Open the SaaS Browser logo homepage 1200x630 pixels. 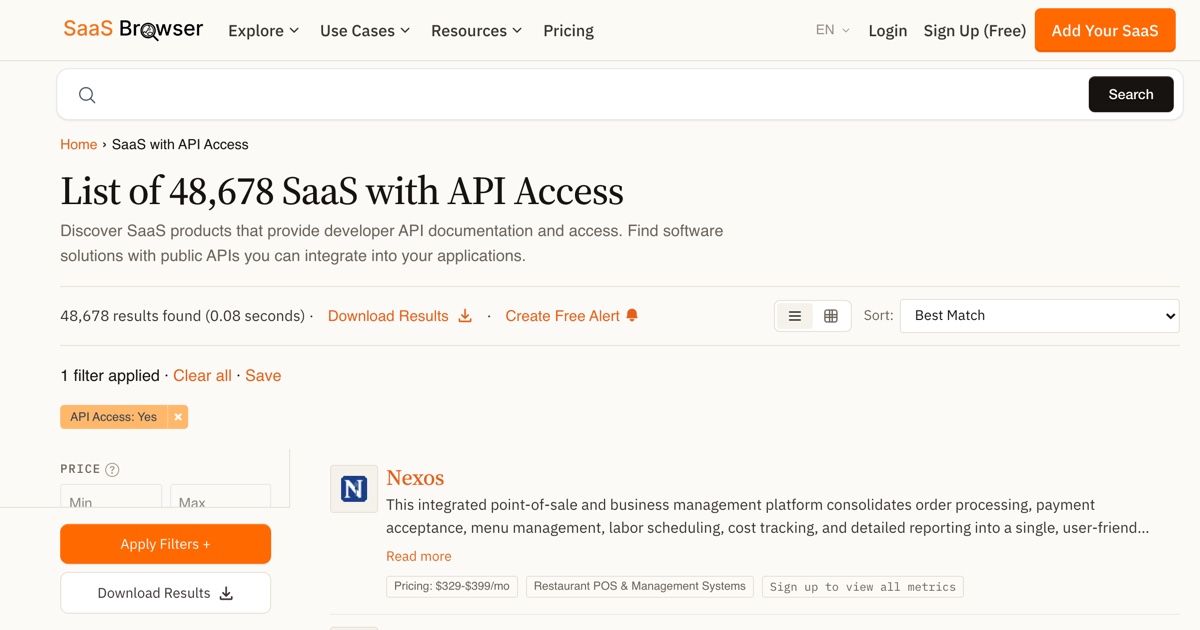point(133,30)
